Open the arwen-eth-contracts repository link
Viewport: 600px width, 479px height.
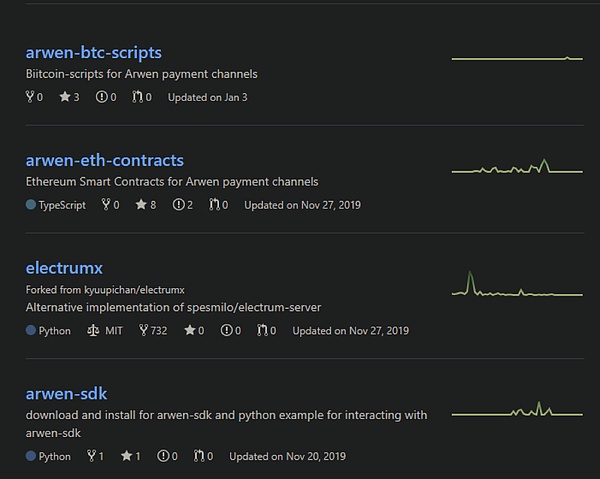point(104,160)
